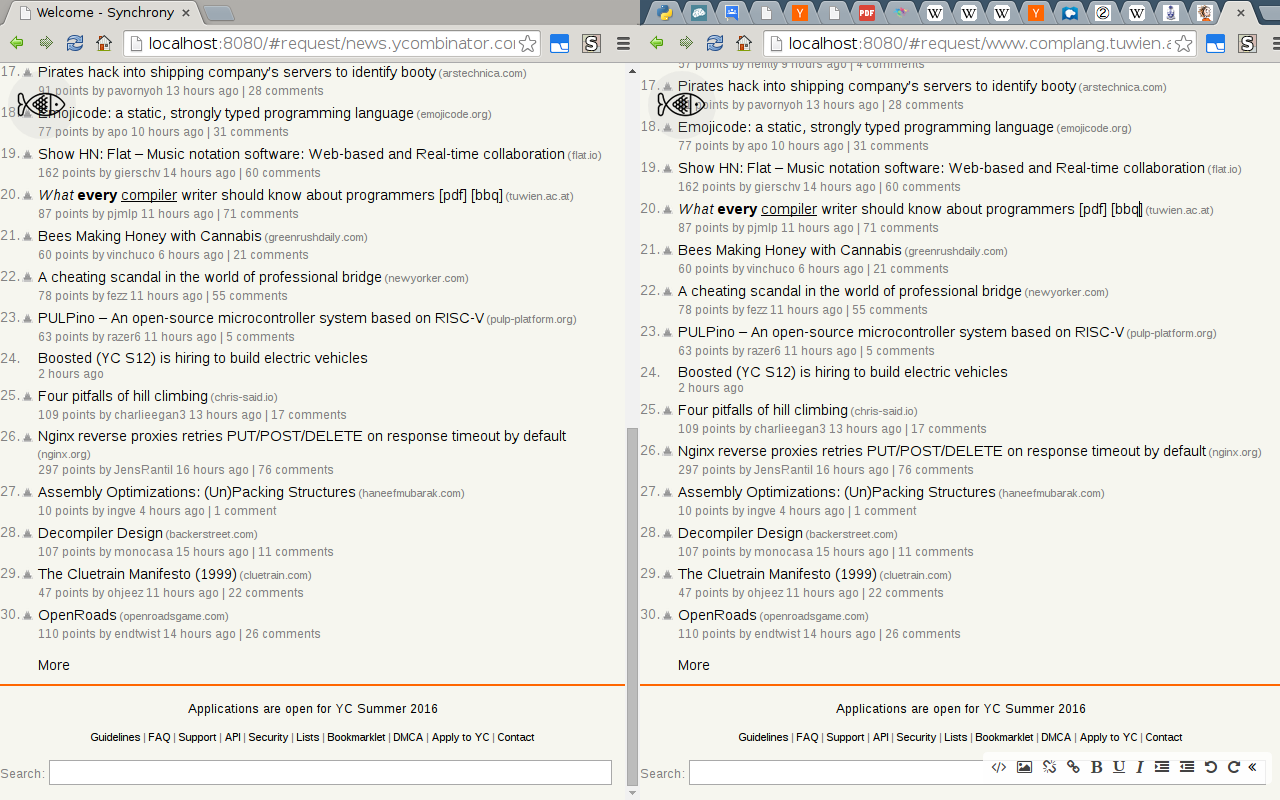Image resolution: width=1280 pixels, height=800 pixels.
Task: Undo last edit in editor toolbar
Action: point(1211,767)
